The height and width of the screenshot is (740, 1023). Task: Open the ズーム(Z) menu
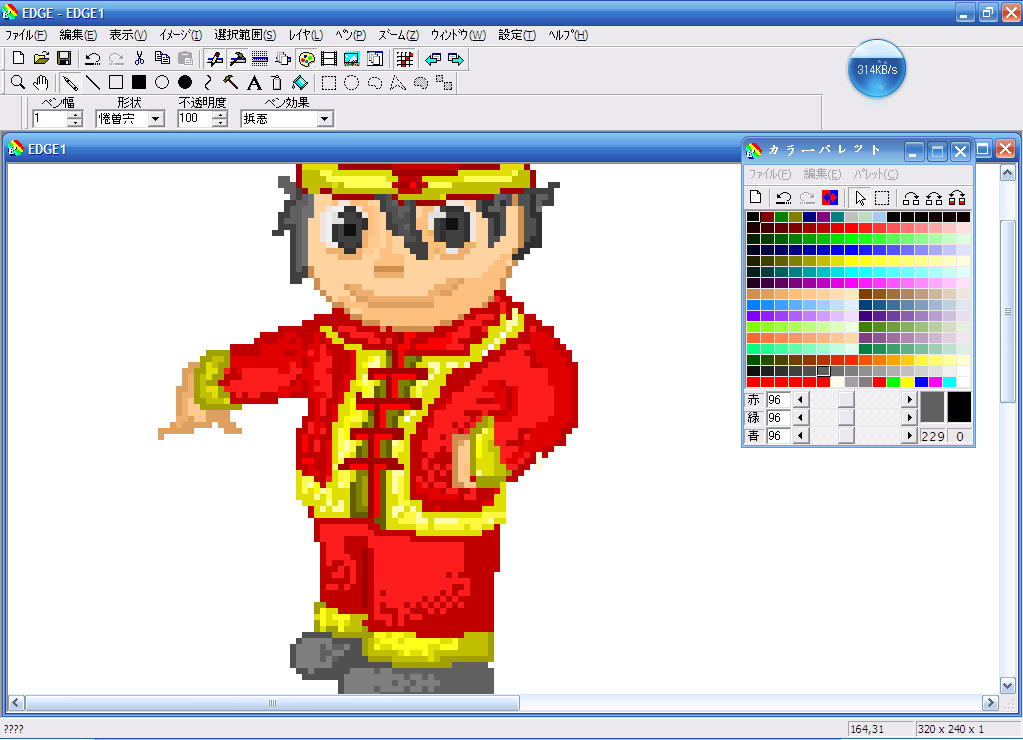pos(399,35)
